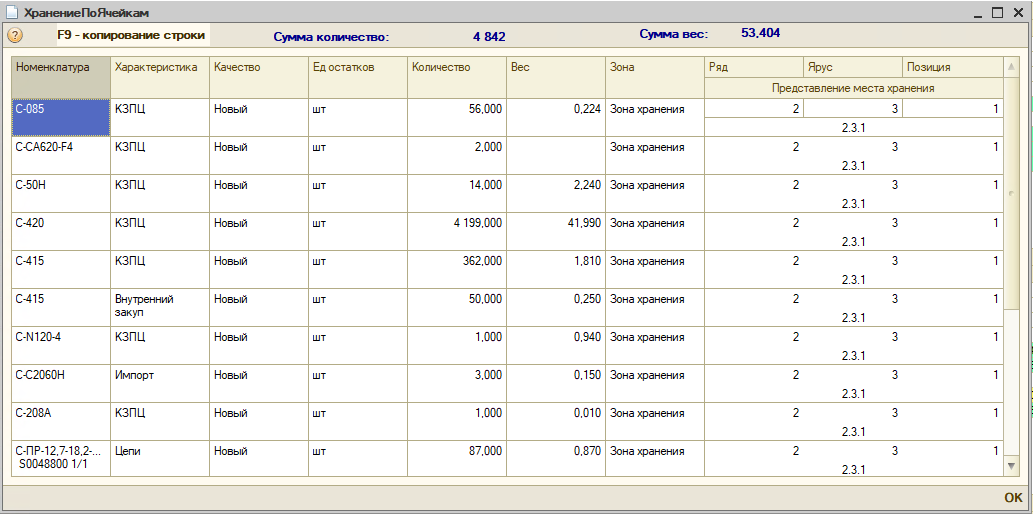Click 2.3.1 storage place in С-085 row

853,128
